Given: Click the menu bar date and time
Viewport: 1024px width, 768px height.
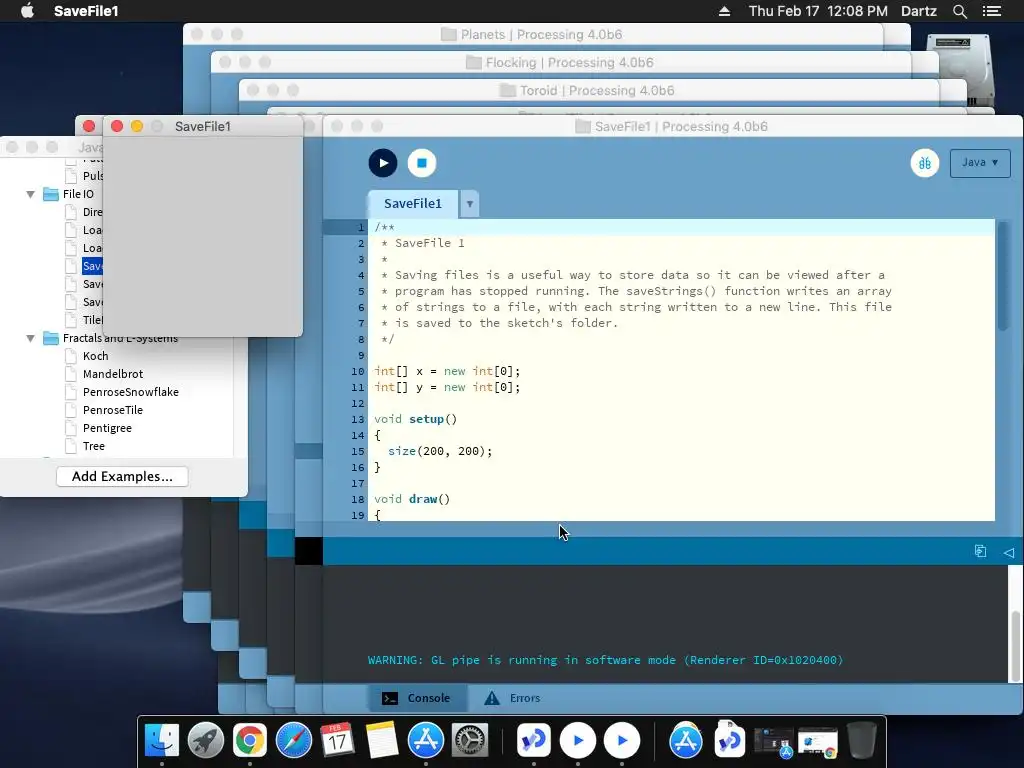Looking at the screenshot, I should click(818, 11).
